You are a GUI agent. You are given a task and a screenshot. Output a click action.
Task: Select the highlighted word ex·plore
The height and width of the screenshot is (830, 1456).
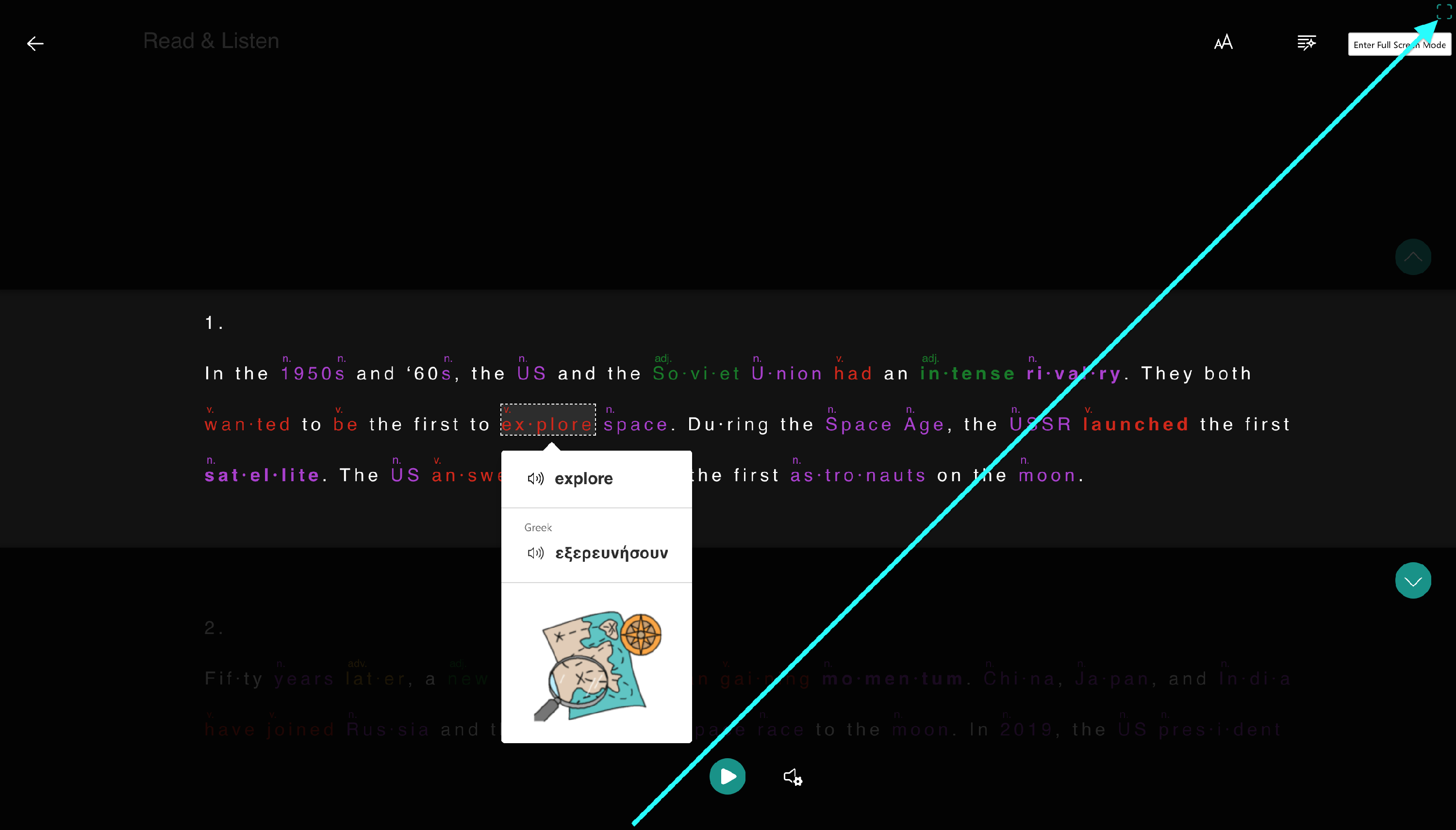pos(547,424)
